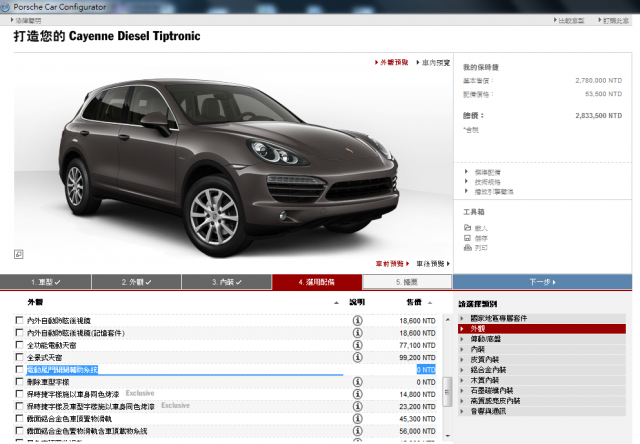Click the highlighted 電動尾門 option text

(62, 370)
